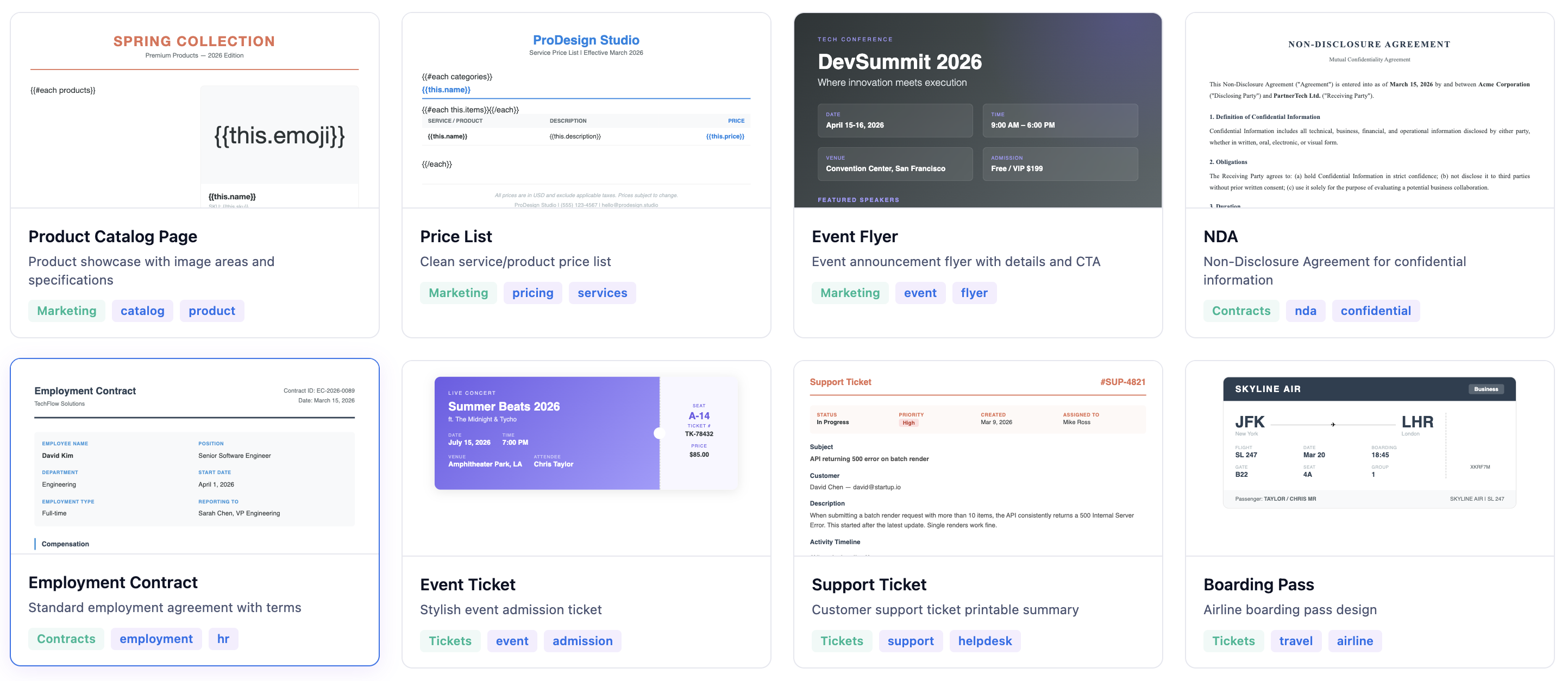
Task: Select the airline tag on Boarding Pass
Action: click(x=1354, y=641)
